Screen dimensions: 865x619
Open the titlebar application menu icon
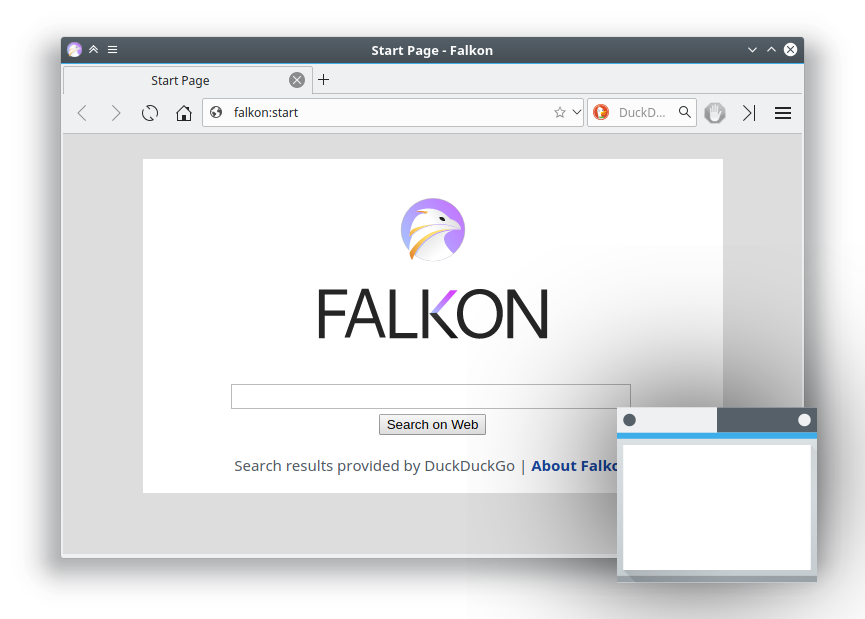pos(113,50)
